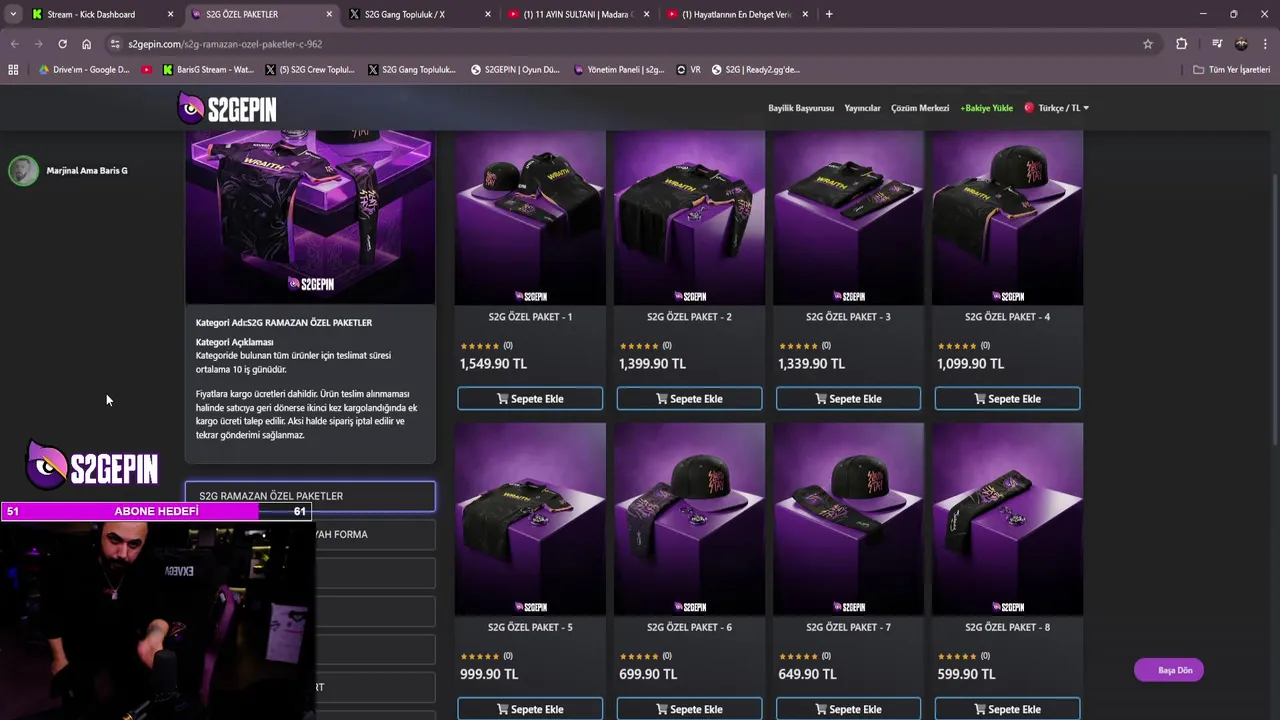Add S2G ÖZEL PAKET - 4 to cart

[1007, 398]
